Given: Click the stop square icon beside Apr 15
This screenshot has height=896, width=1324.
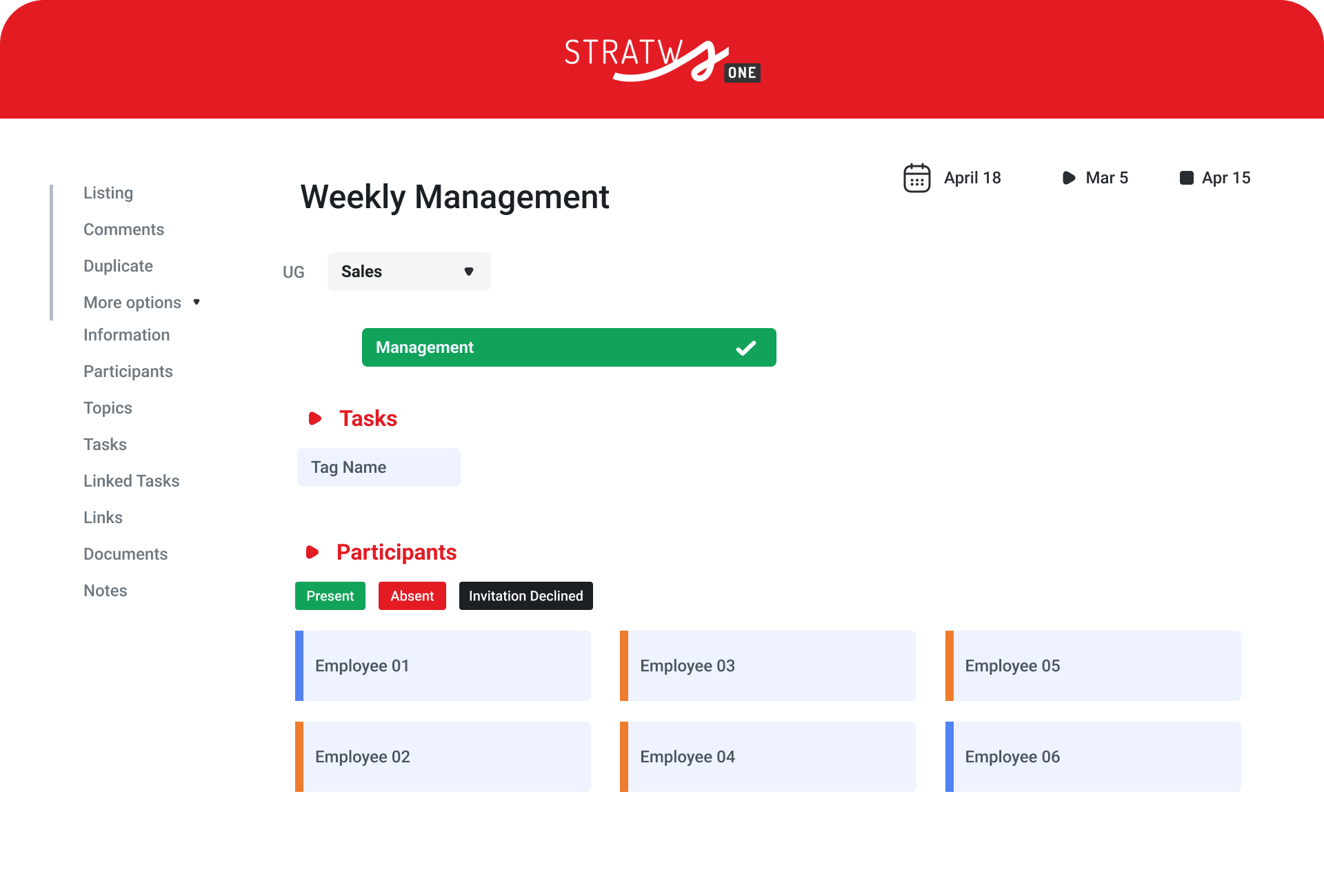Looking at the screenshot, I should (1186, 178).
